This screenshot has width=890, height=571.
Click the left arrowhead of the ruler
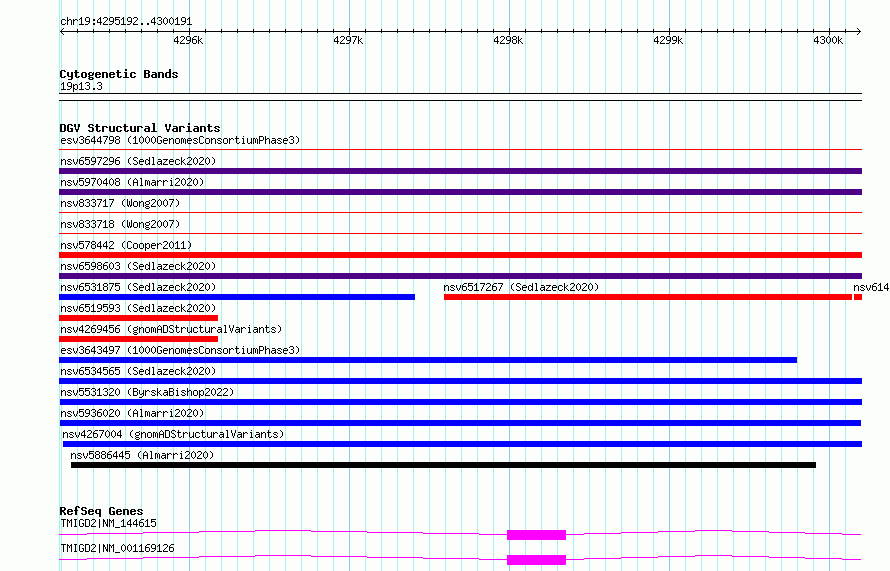[x=62, y=32]
